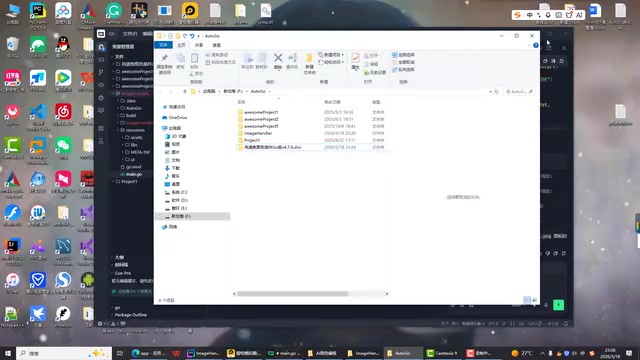Open the Easy access dropdown in ribbon
Image resolution: width=640 pixels, height=360 pixels.
pyautogui.click(x=331, y=62)
